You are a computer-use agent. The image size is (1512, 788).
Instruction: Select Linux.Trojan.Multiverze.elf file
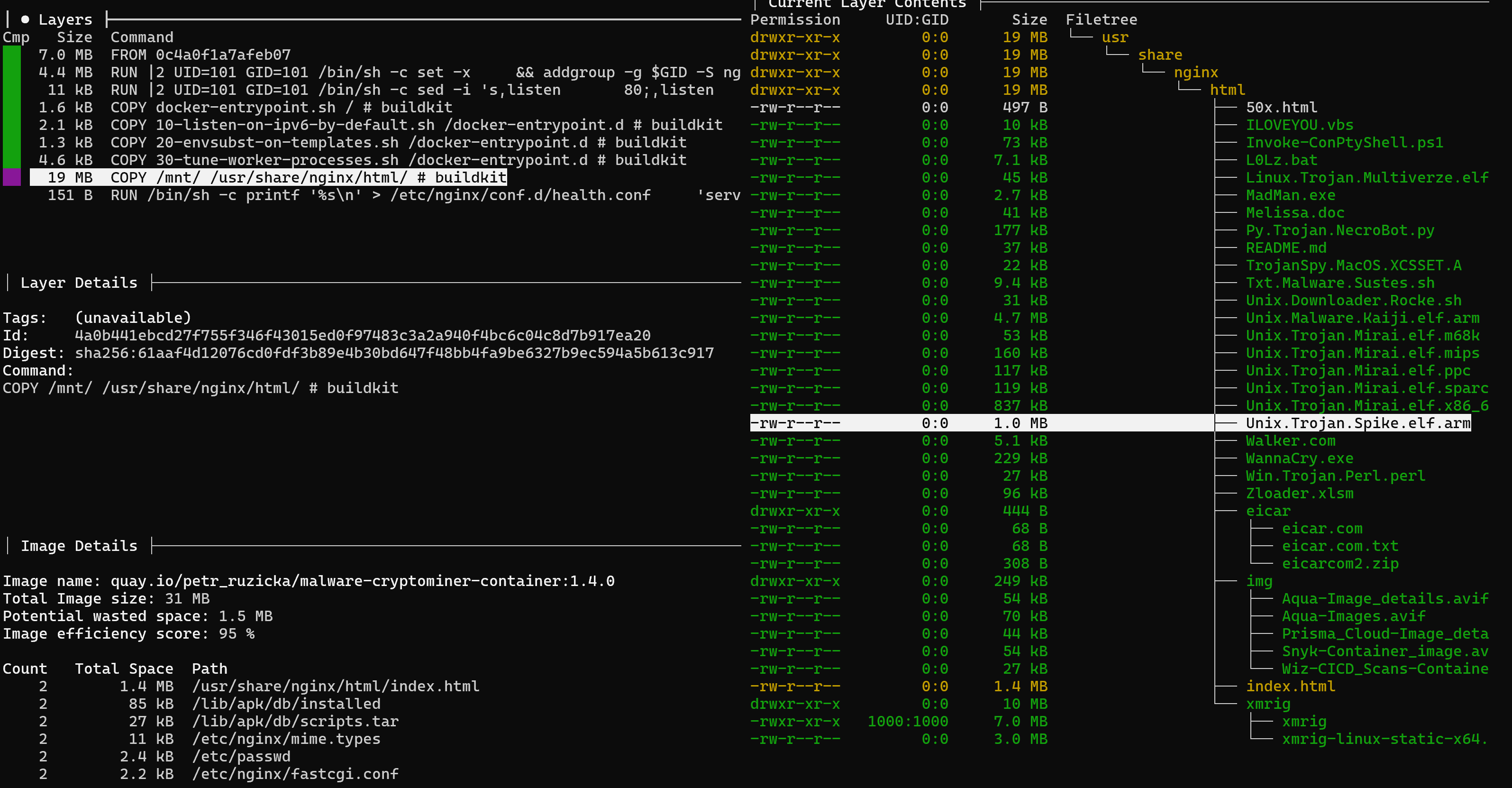tap(1367, 177)
